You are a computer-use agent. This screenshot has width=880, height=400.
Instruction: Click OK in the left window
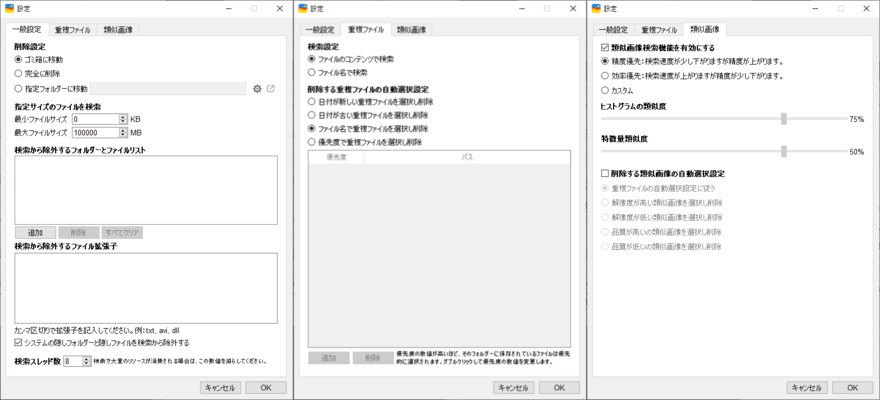[x=265, y=388]
